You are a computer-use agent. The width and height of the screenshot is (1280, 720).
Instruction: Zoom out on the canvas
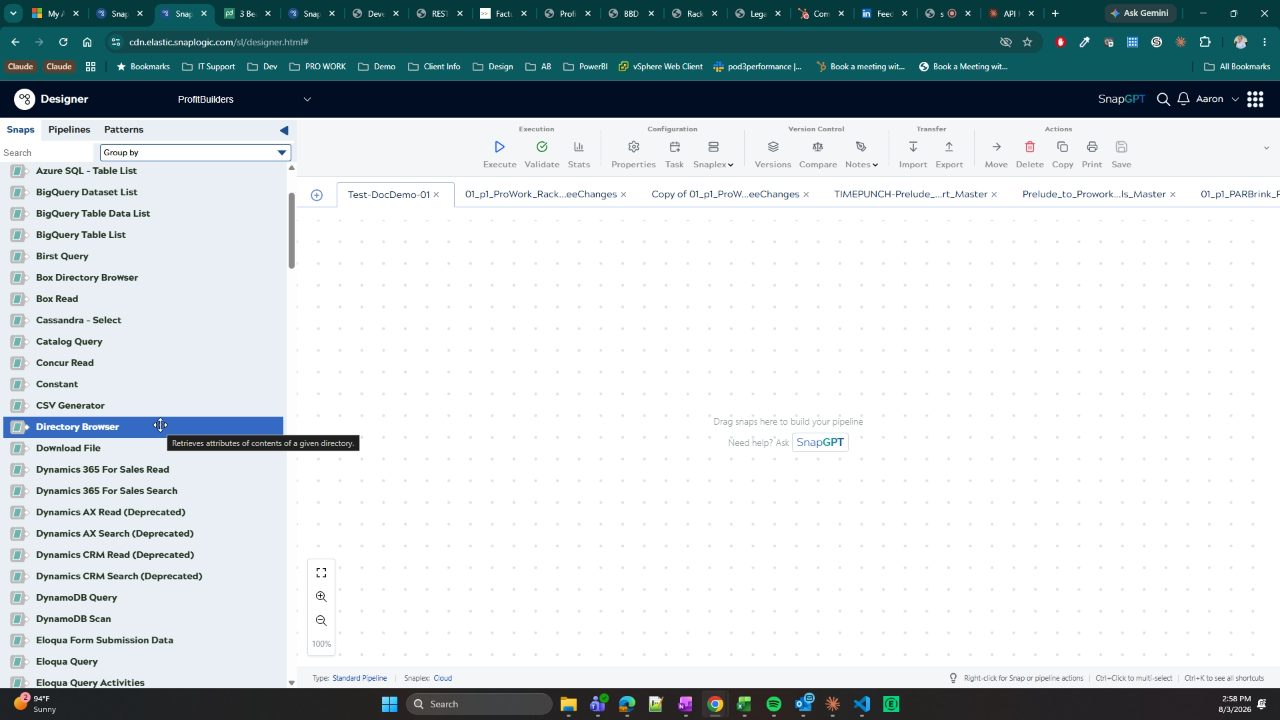(x=321, y=621)
